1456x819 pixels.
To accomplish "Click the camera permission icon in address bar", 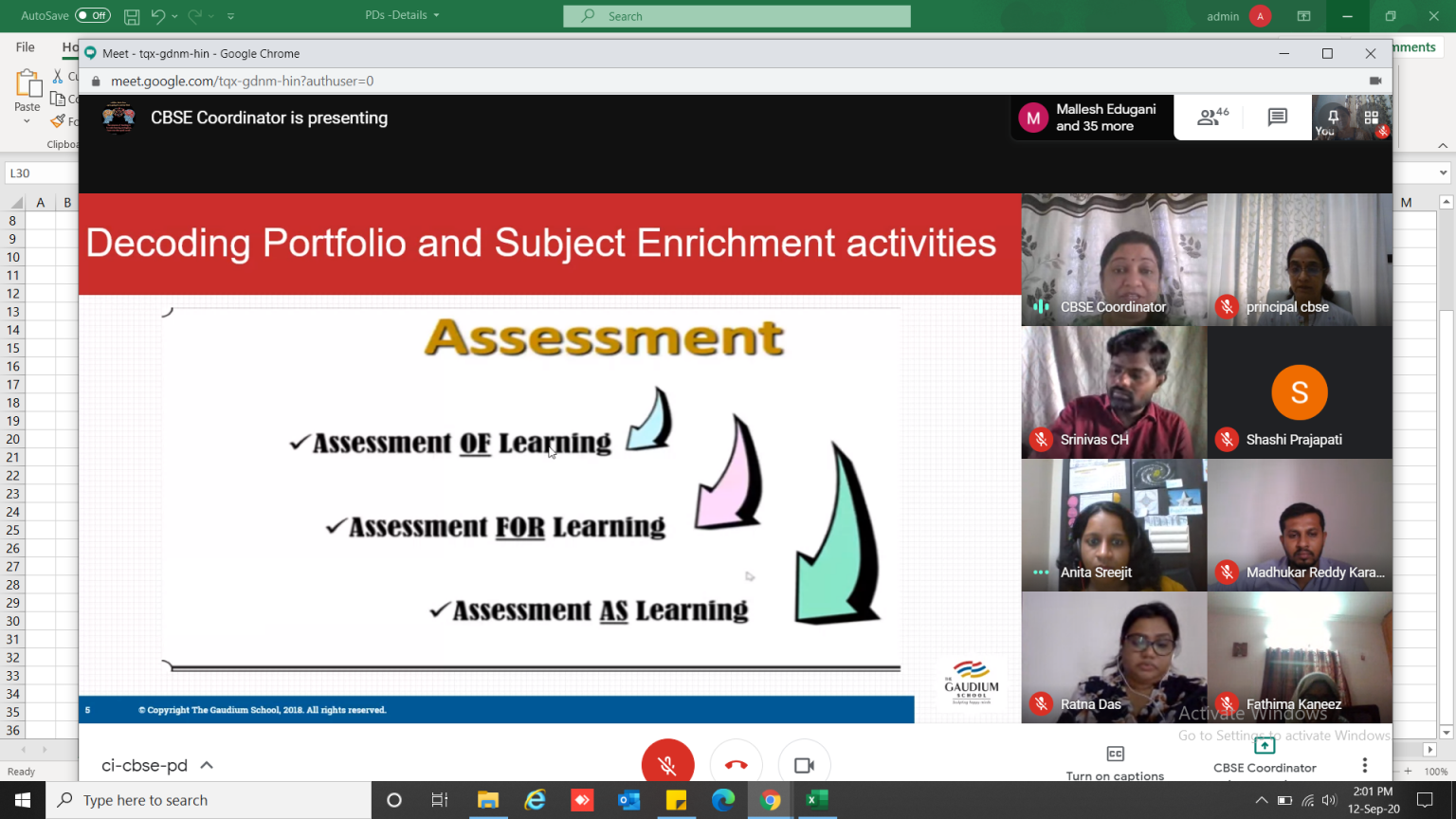I will (x=1375, y=82).
